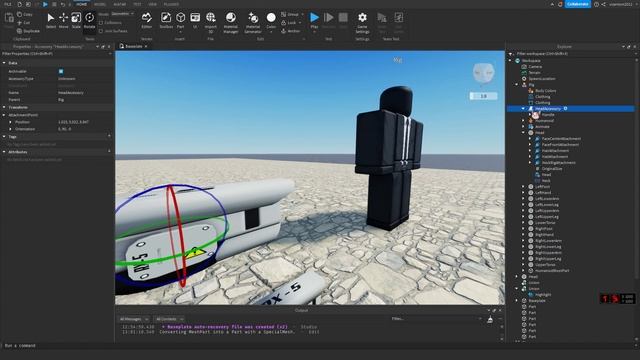
Task: Switch to the MODEL ribbon tab
Action: pyautogui.click(x=100, y=4)
